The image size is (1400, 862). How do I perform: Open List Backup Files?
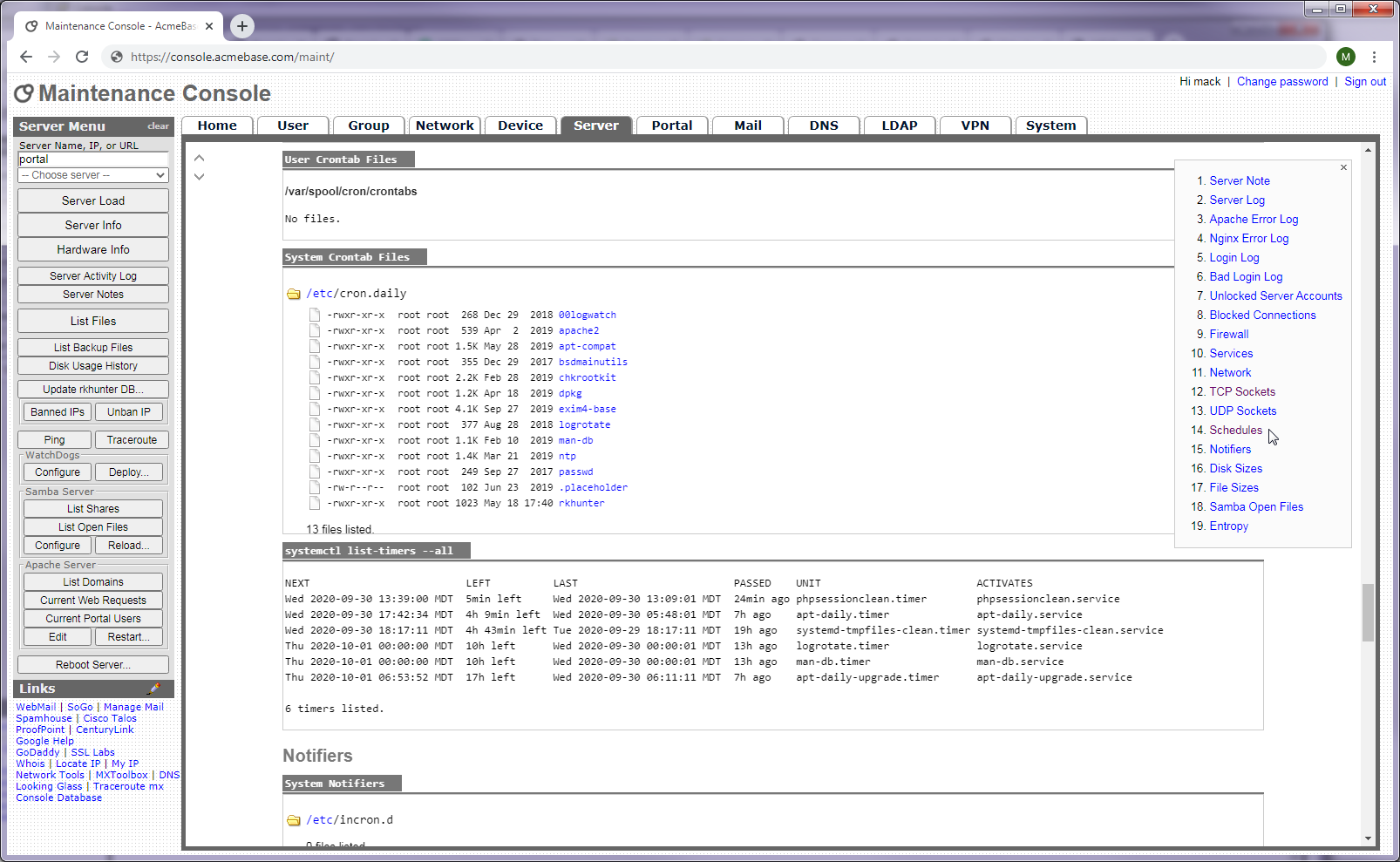[x=93, y=348]
